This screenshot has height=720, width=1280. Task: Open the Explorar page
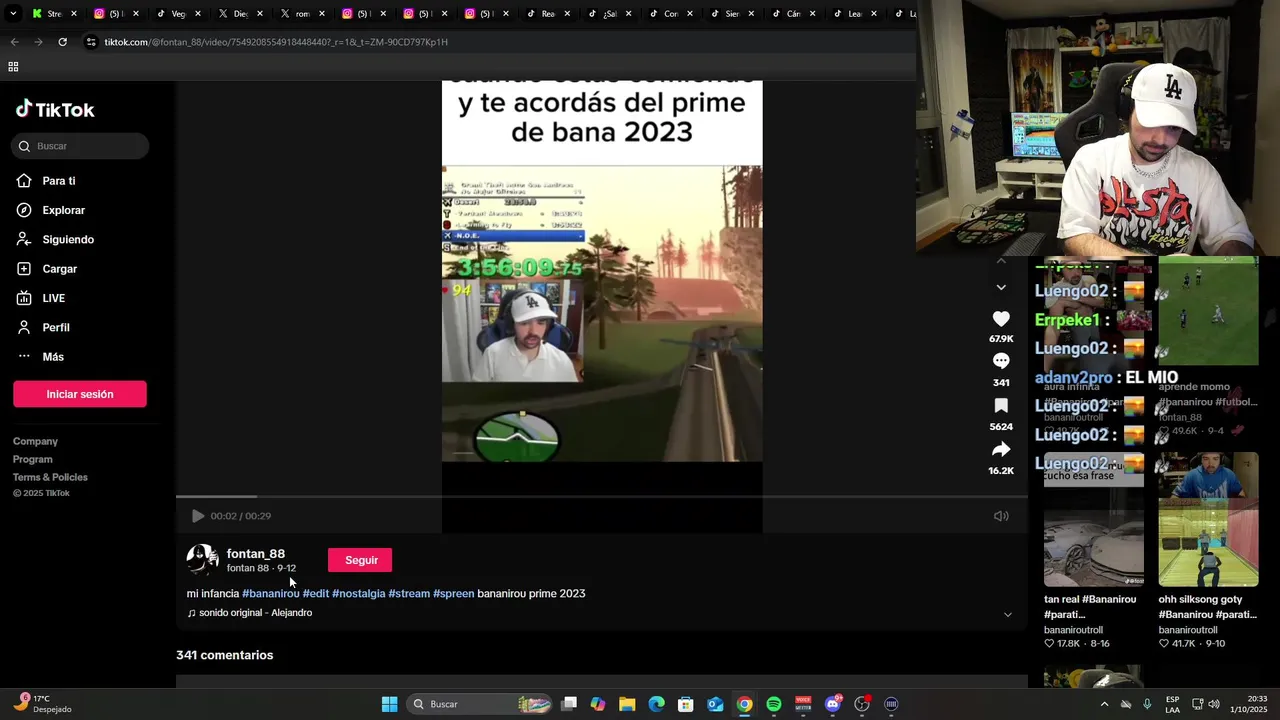[51, 210]
